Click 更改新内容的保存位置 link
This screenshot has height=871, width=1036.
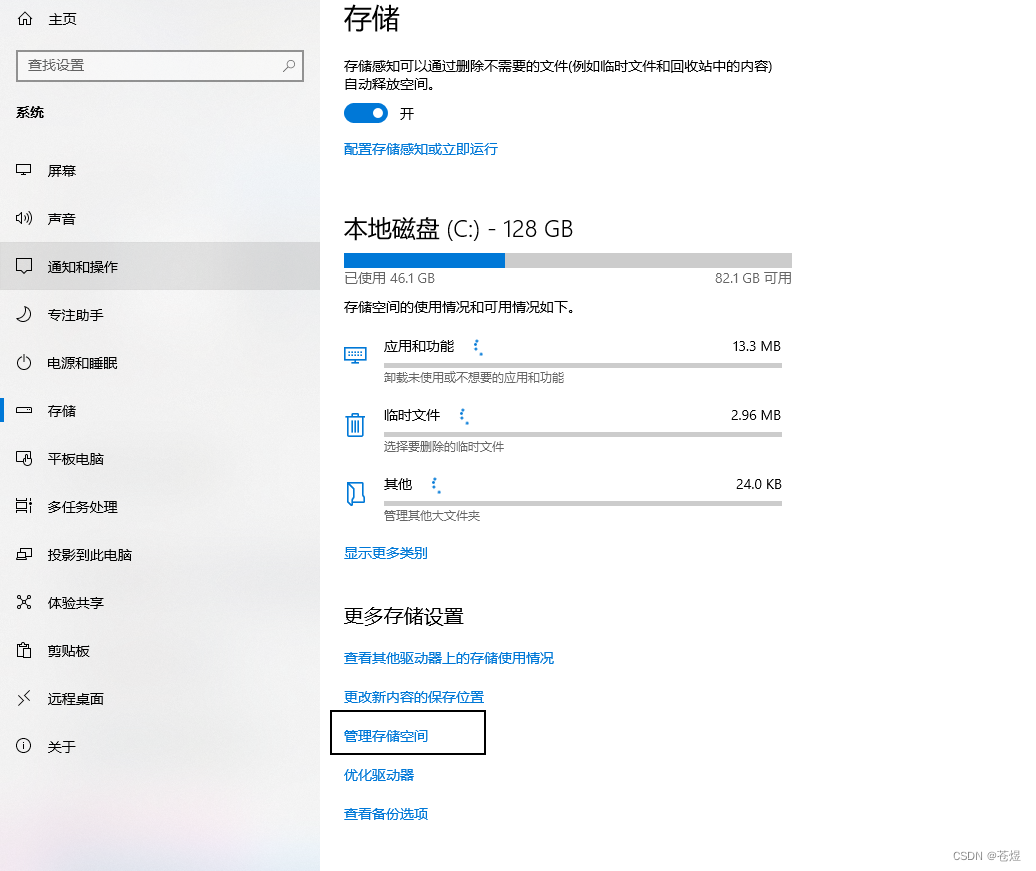414,697
